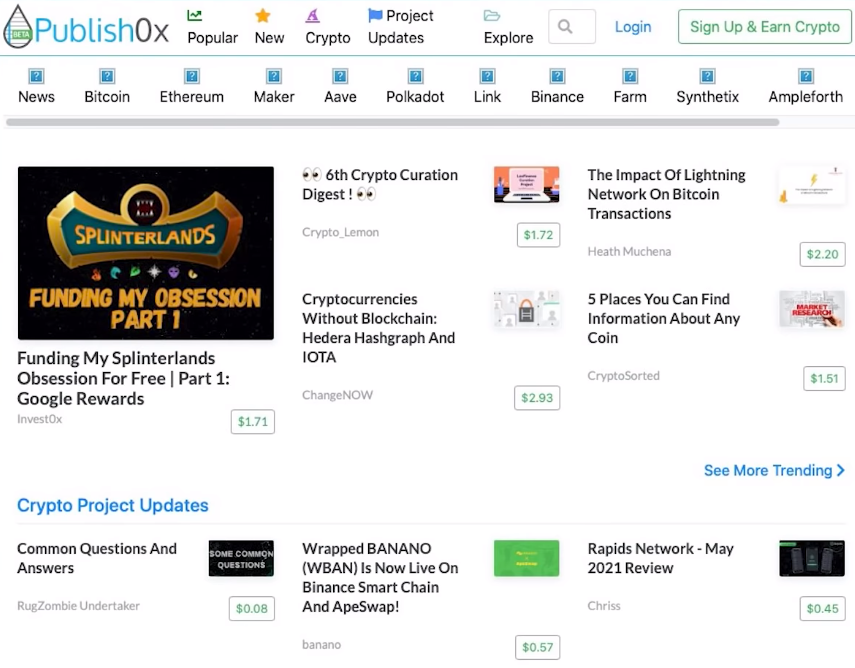Click the Binance category icon
The image size is (855, 668).
click(557, 76)
